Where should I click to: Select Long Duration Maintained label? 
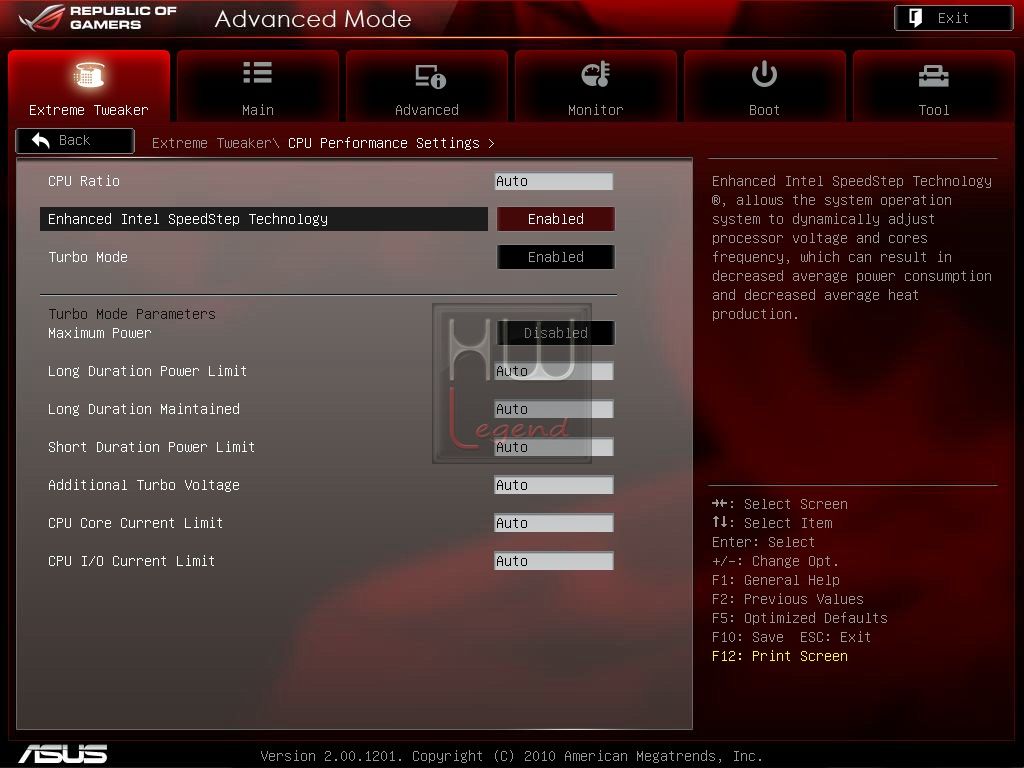click(144, 409)
